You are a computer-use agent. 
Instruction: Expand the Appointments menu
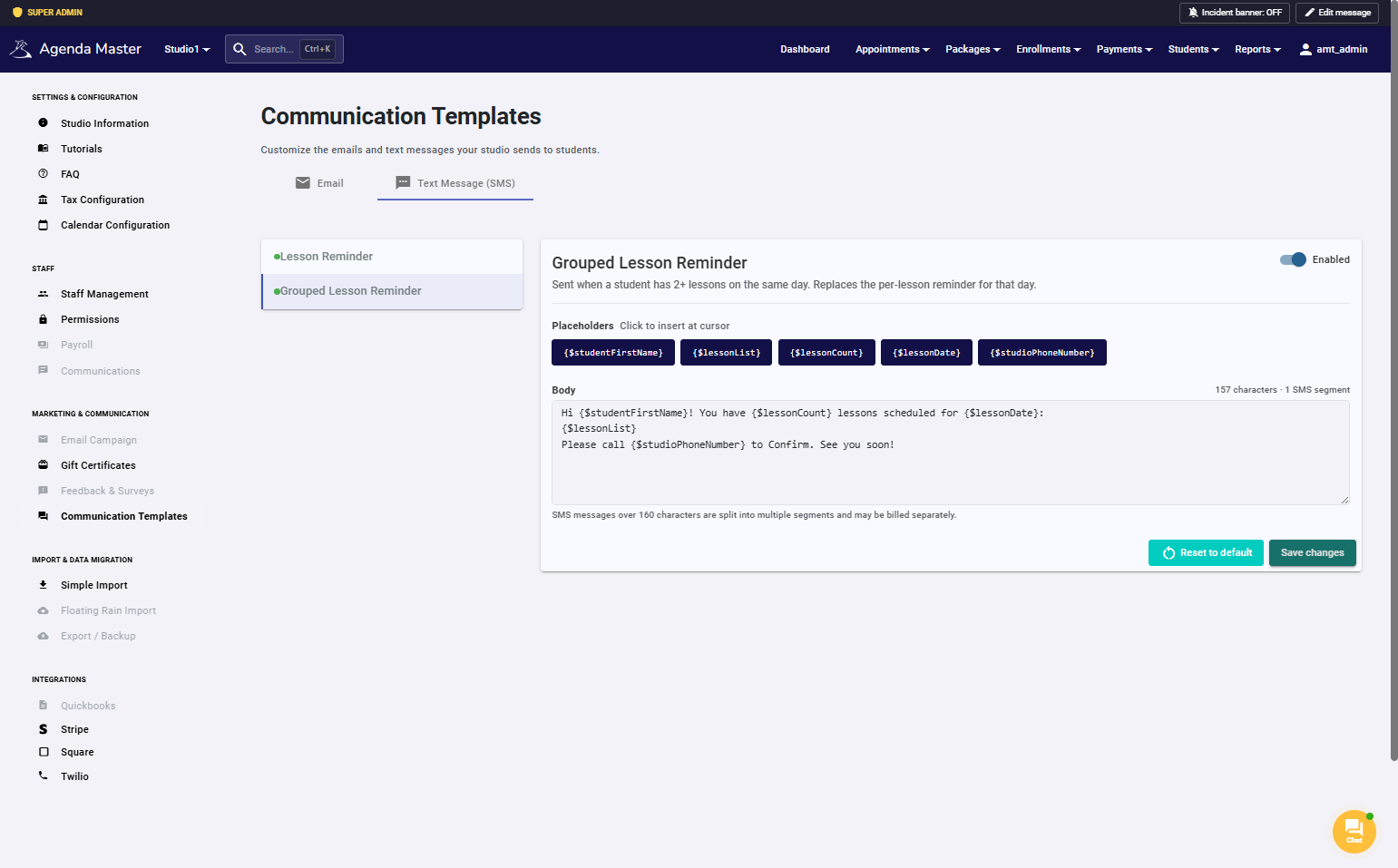[892, 49]
